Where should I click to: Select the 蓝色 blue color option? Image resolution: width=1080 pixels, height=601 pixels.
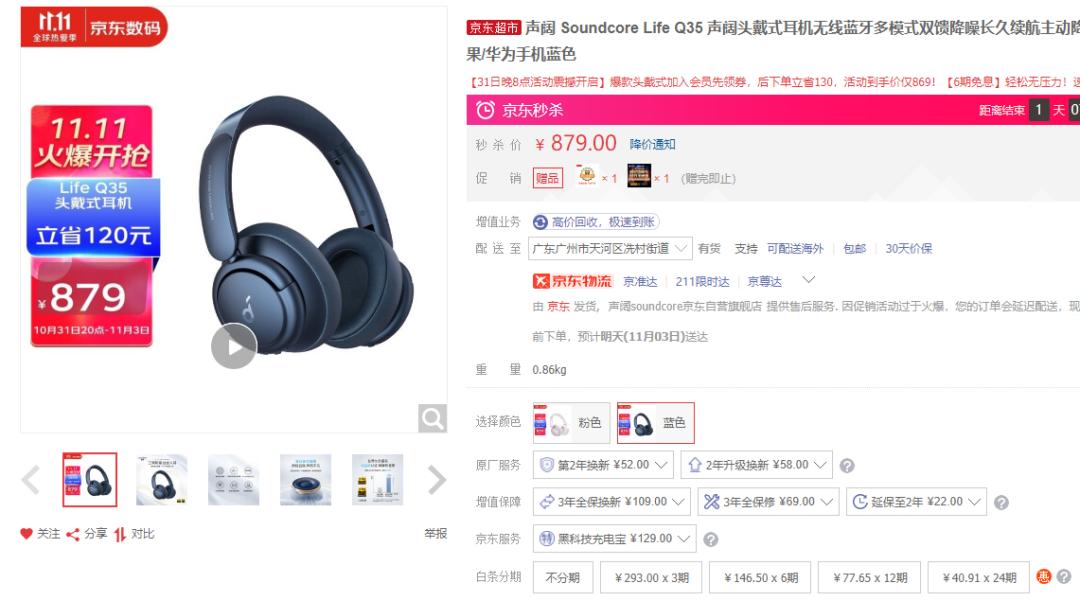point(656,423)
